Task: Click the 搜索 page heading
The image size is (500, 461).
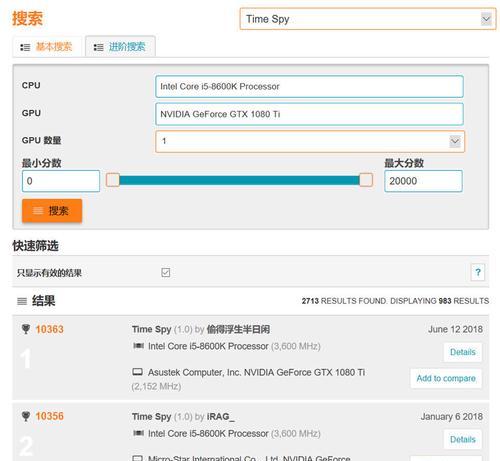Action: pos(27,18)
